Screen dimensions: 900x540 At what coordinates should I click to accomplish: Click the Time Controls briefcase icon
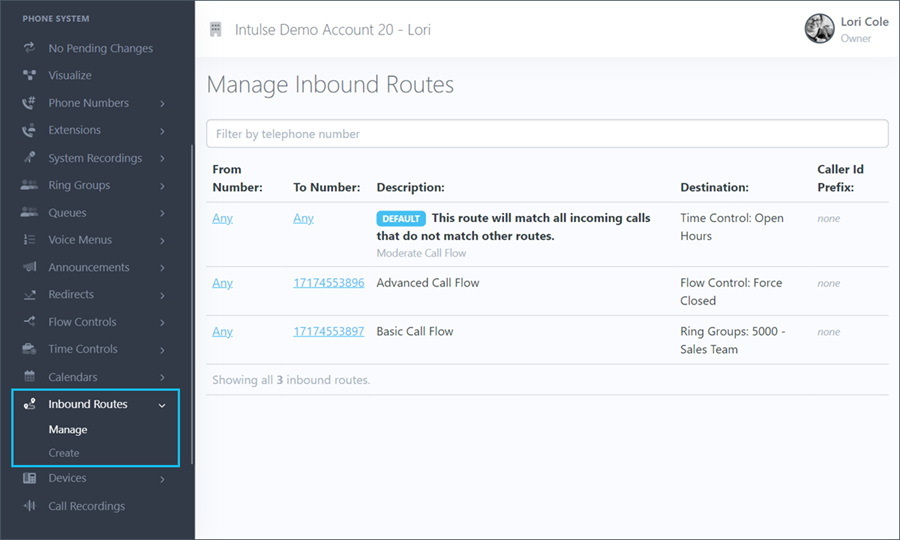point(29,349)
